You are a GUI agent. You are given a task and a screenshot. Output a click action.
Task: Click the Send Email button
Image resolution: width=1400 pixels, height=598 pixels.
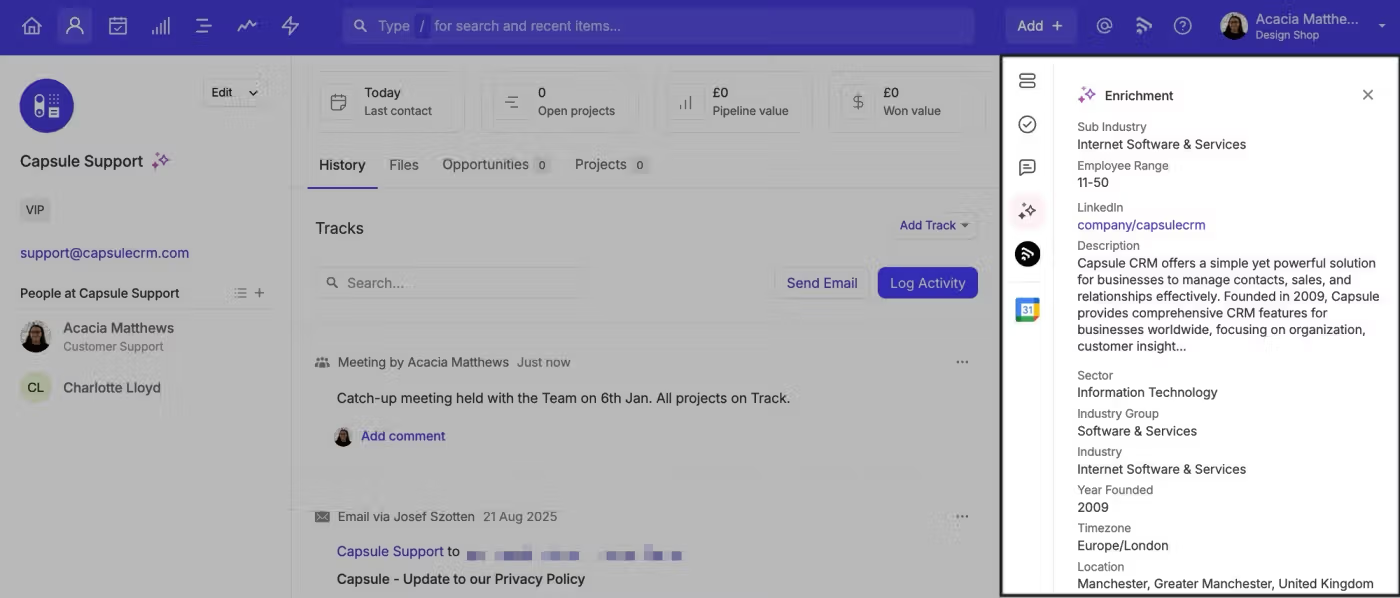(822, 283)
